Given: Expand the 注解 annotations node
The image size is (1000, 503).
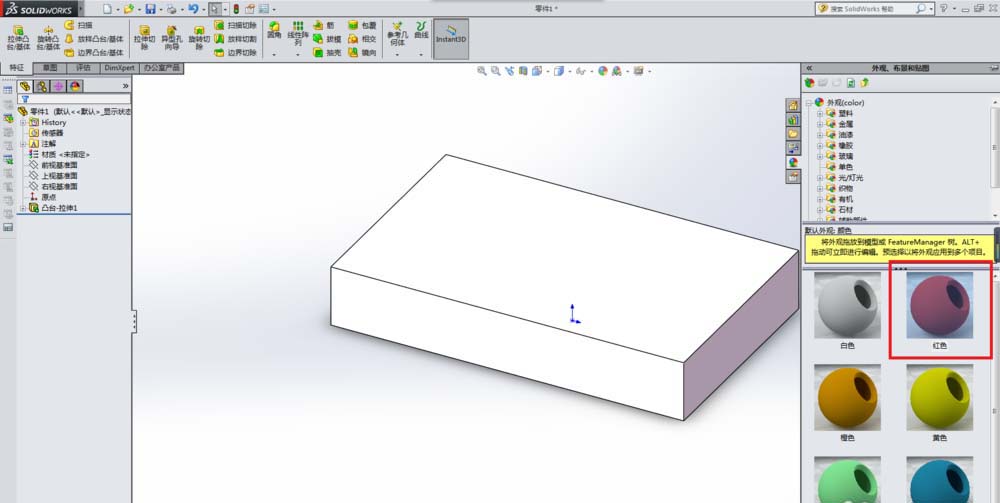Looking at the screenshot, I should [x=24, y=143].
